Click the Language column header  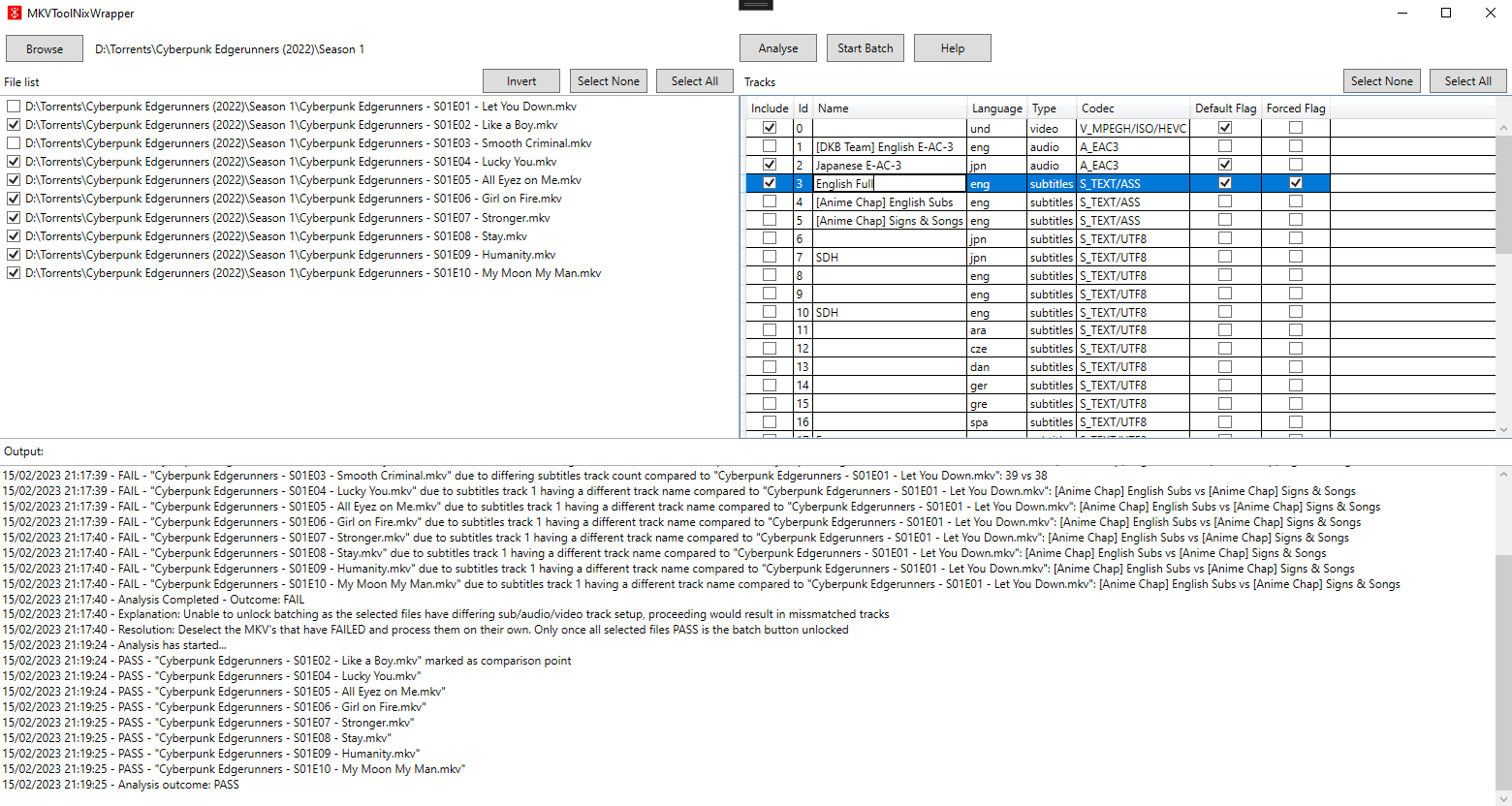coord(997,108)
